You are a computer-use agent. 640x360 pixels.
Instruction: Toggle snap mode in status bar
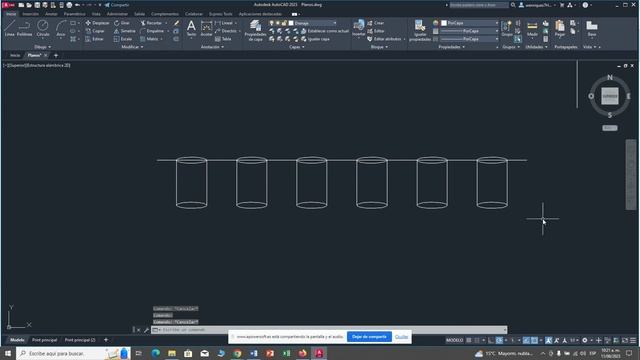coord(477,340)
